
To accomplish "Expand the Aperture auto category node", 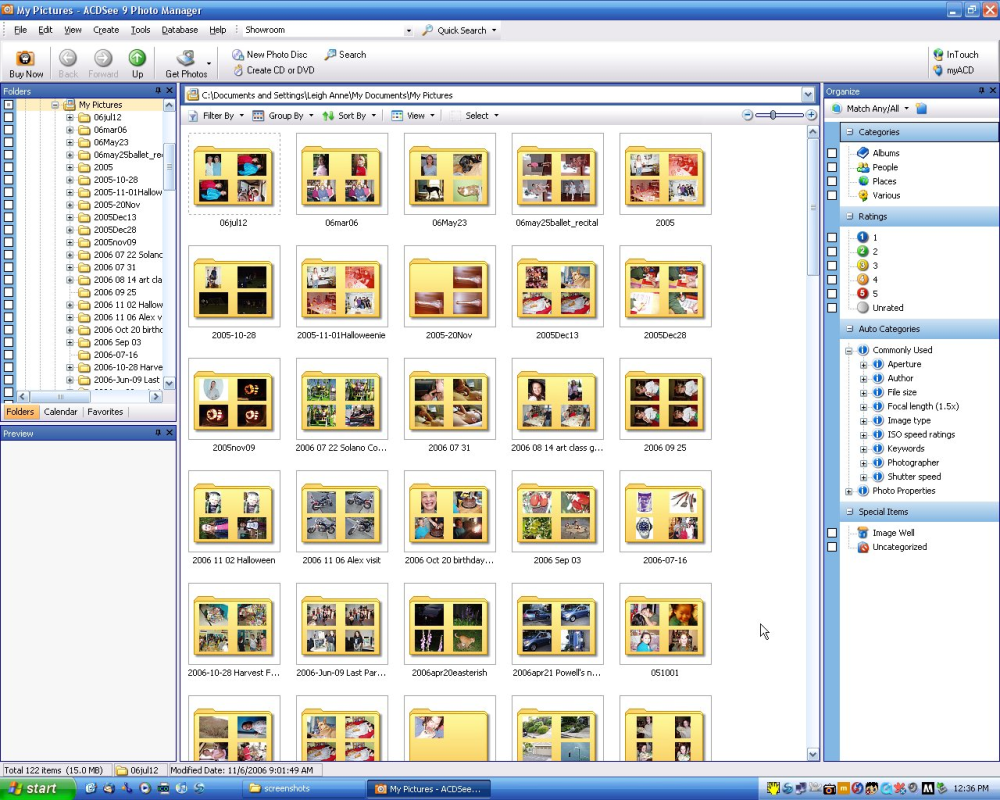I will [864, 365].
